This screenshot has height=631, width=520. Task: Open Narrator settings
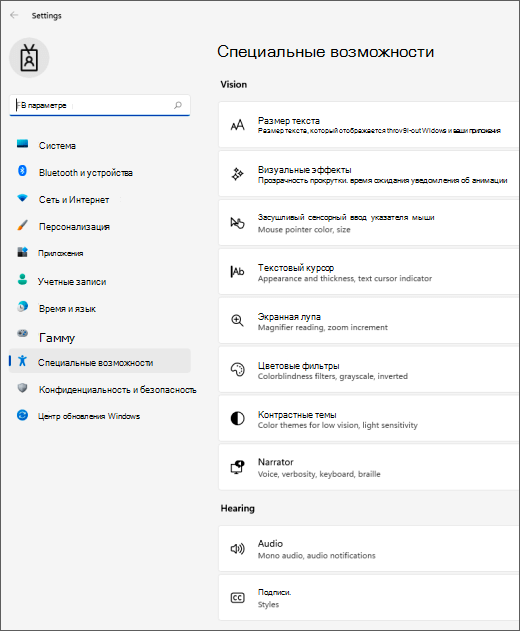click(x=368, y=467)
